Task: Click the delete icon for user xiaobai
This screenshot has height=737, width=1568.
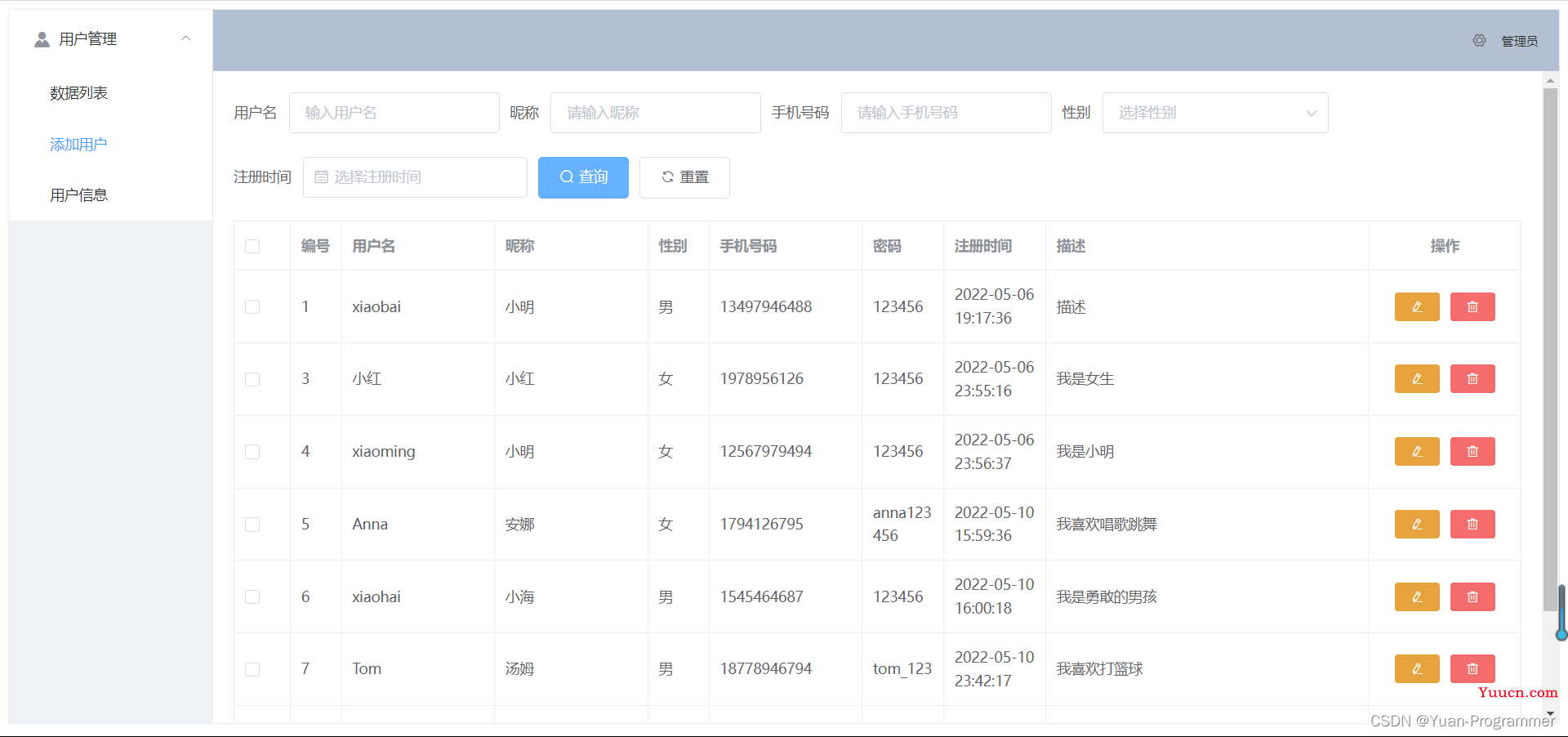Action: (x=1472, y=306)
